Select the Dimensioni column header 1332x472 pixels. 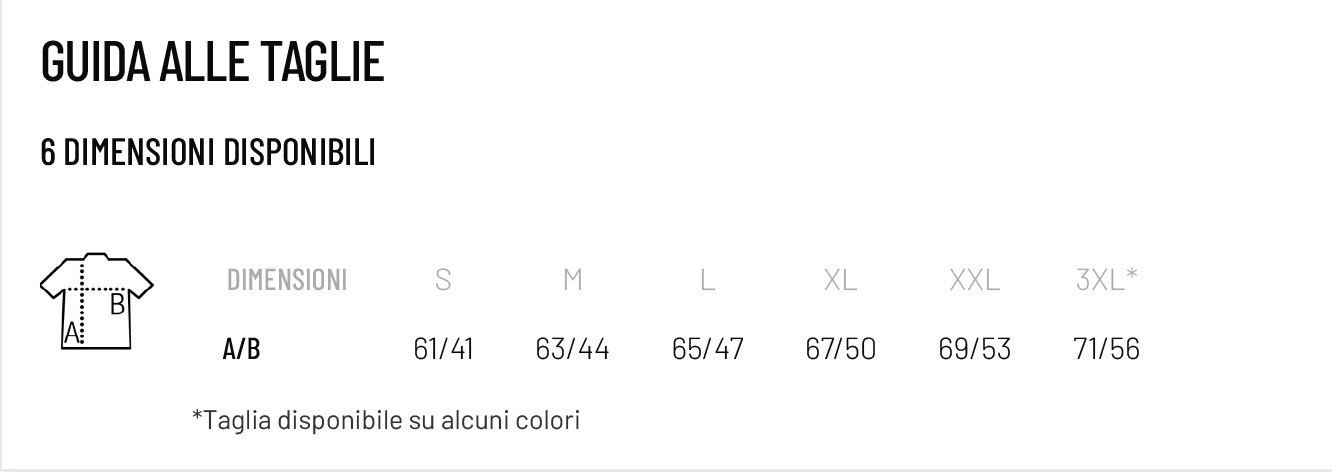click(x=287, y=280)
